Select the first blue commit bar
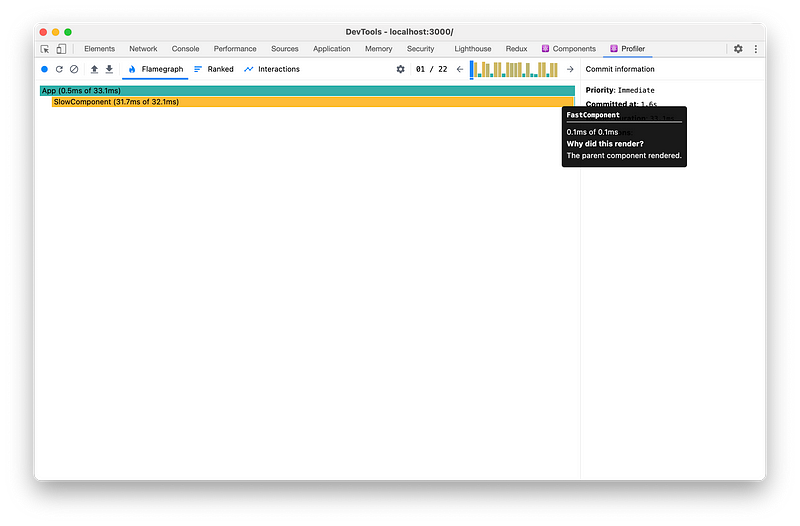Screen dimensions: 800x526 pos(472,69)
